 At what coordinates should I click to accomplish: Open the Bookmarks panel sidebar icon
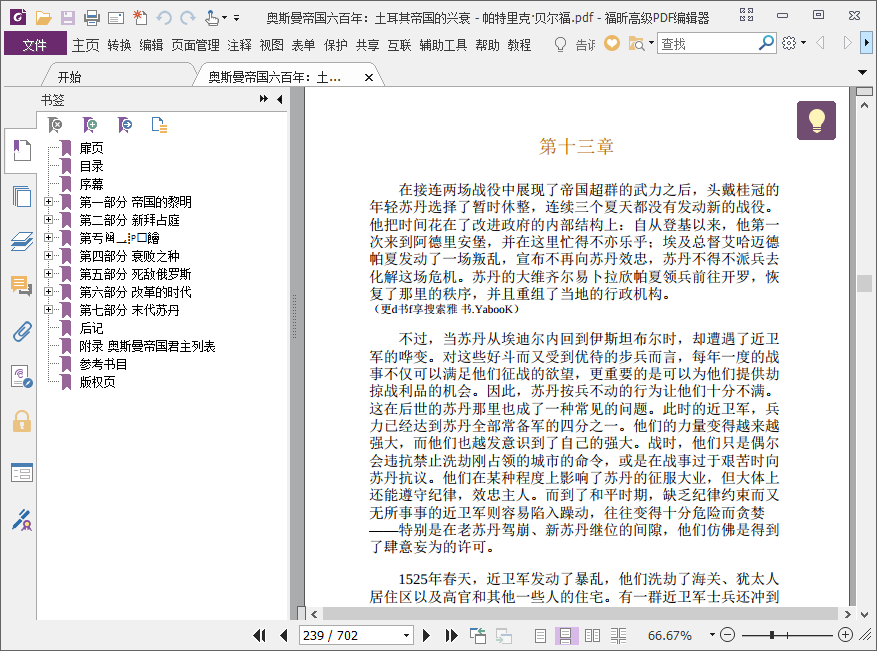pos(21,150)
